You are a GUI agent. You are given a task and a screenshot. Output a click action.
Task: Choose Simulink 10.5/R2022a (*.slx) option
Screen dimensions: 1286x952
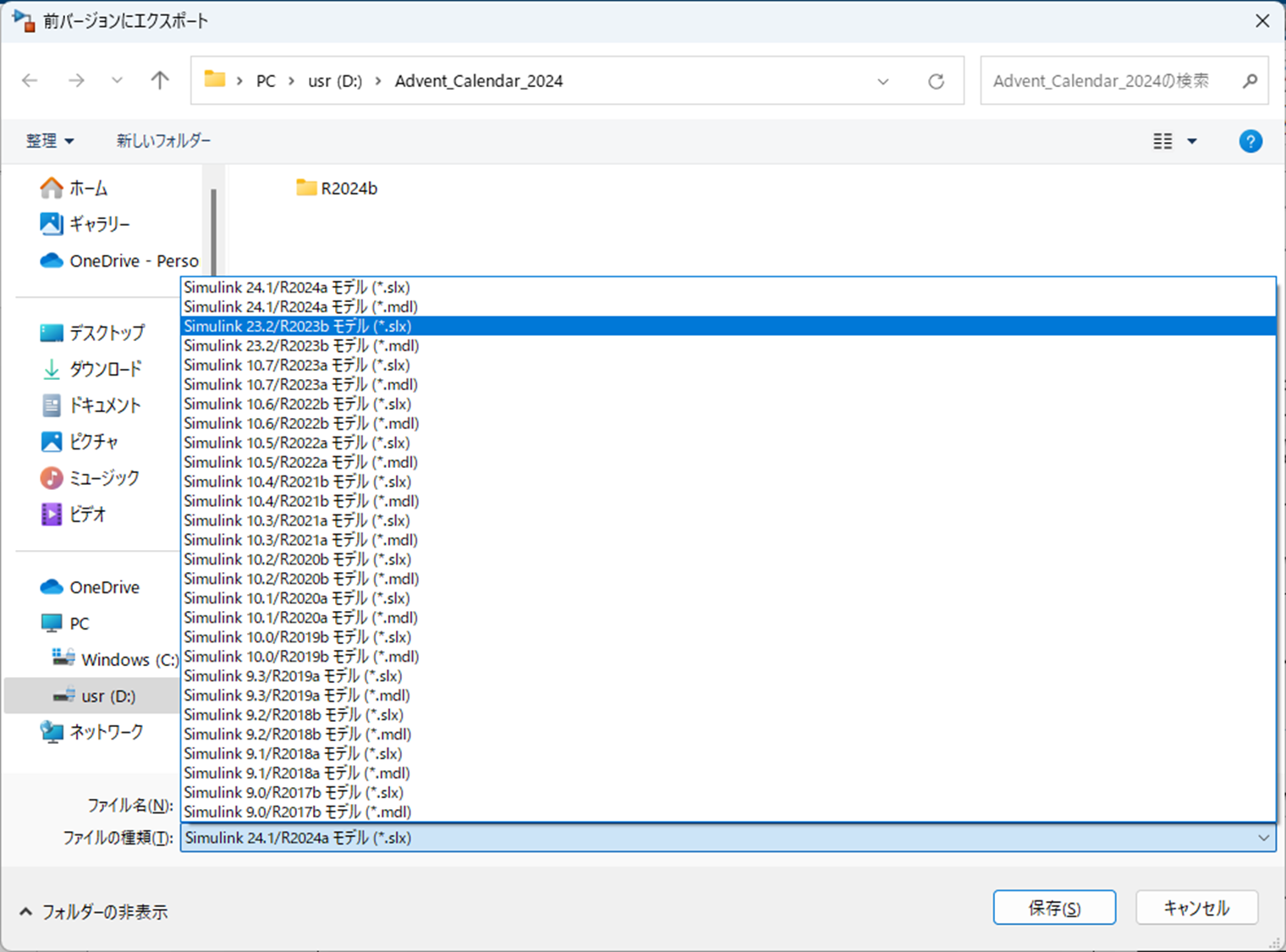click(x=728, y=443)
